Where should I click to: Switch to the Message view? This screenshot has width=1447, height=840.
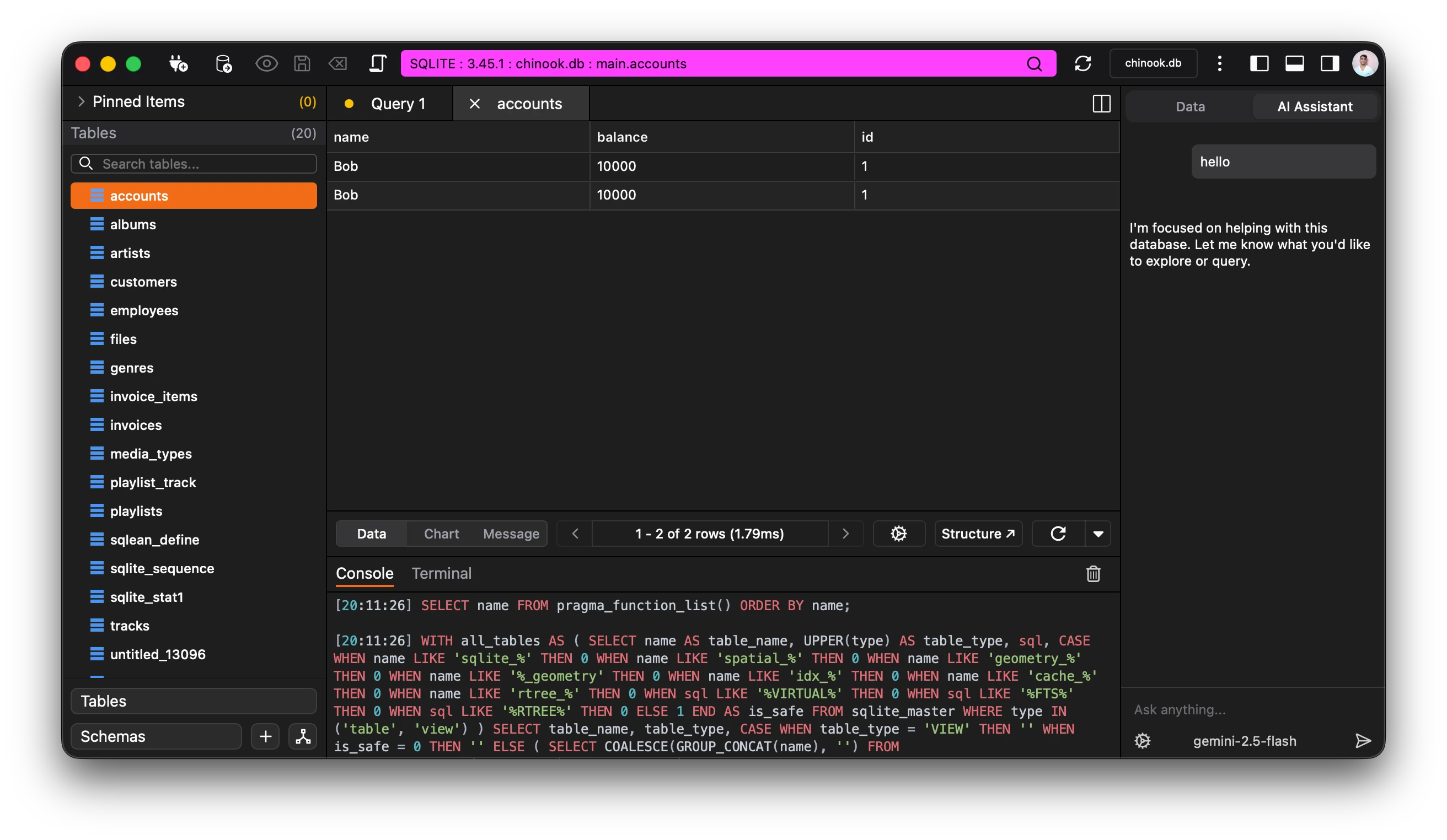coord(511,534)
